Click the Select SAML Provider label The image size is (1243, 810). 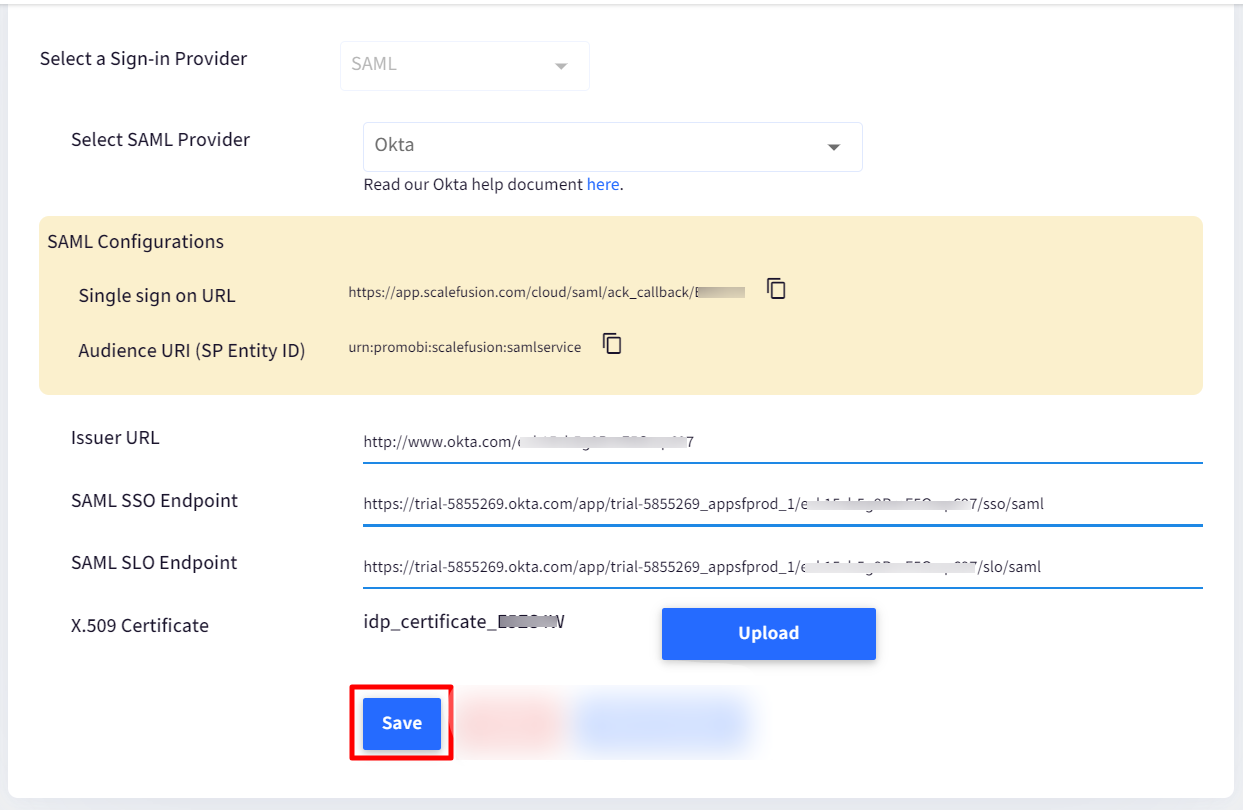click(160, 139)
